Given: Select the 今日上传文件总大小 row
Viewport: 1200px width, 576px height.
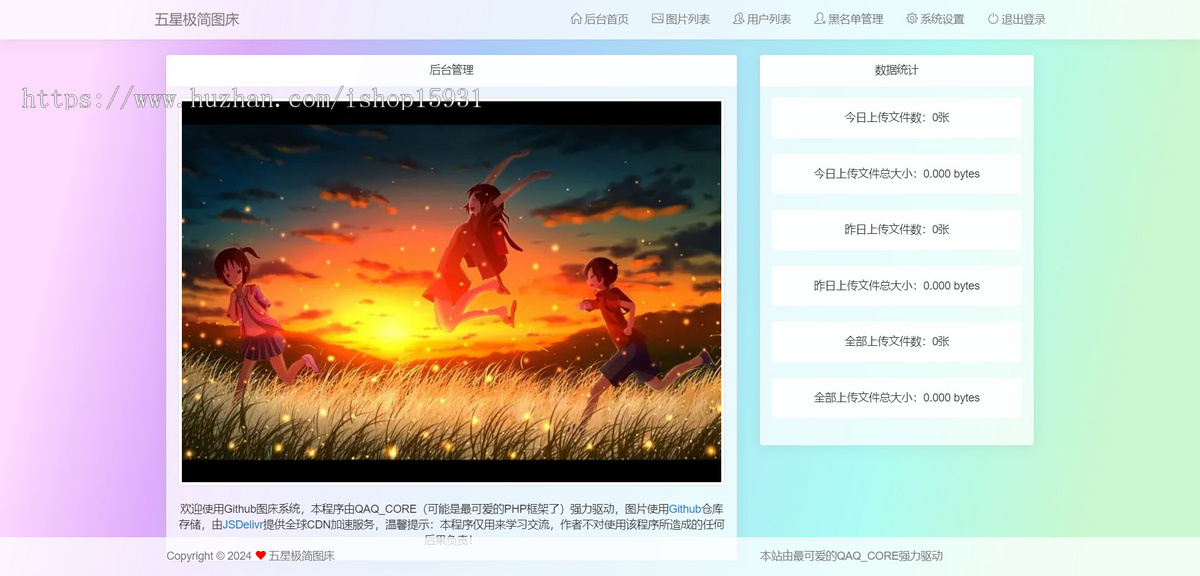Looking at the screenshot, I should click(x=897, y=173).
